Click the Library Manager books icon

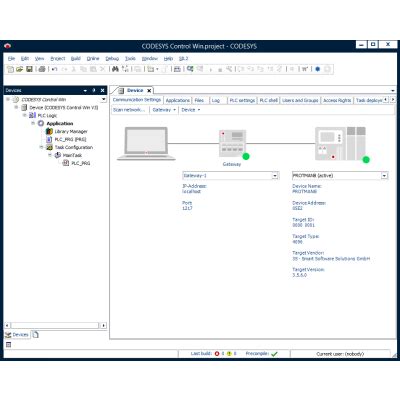tap(49, 131)
